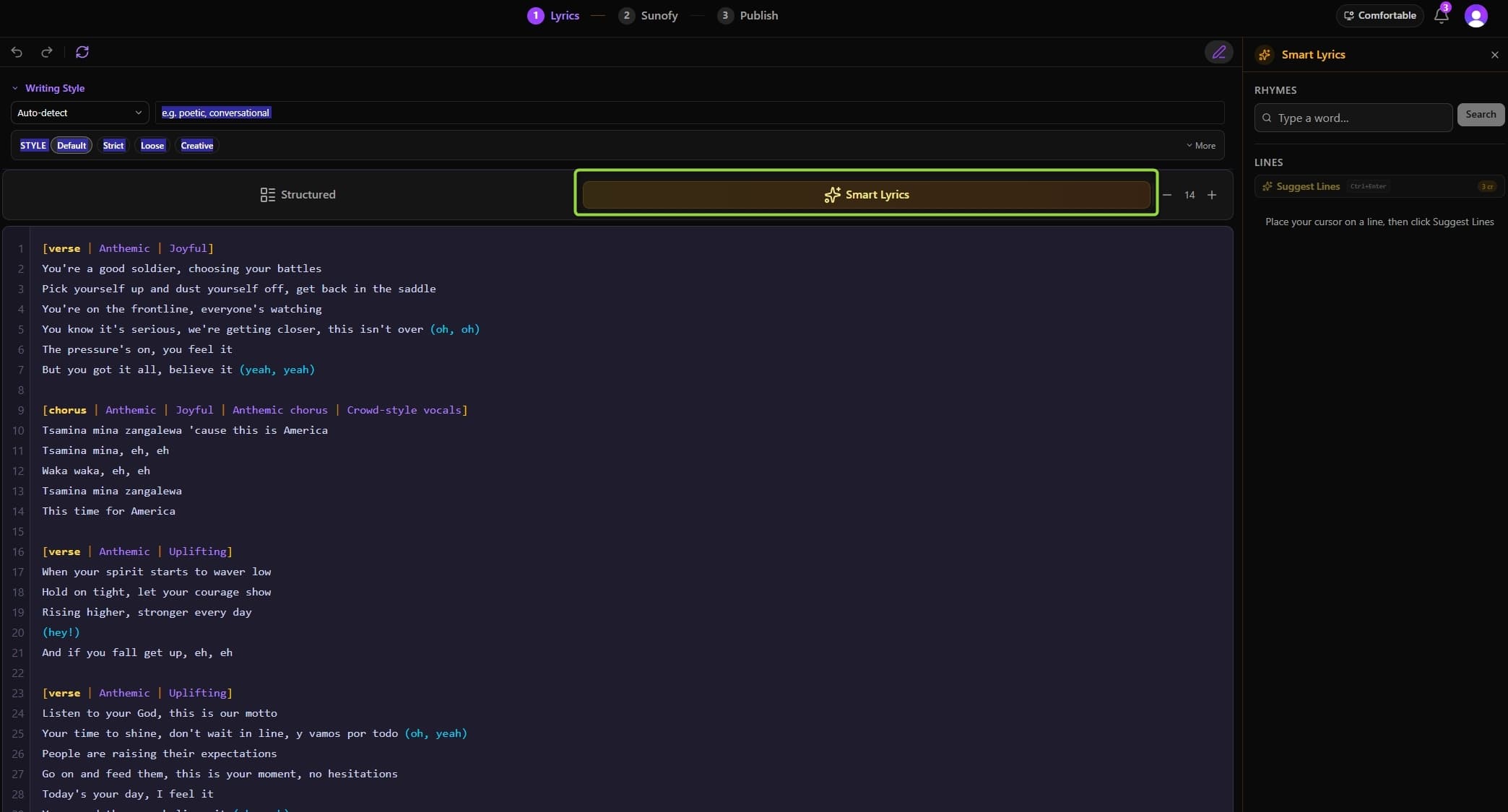The image size is (1508, 812).
Task: Open your account via the profile avatar
Action: point(1476,15)
